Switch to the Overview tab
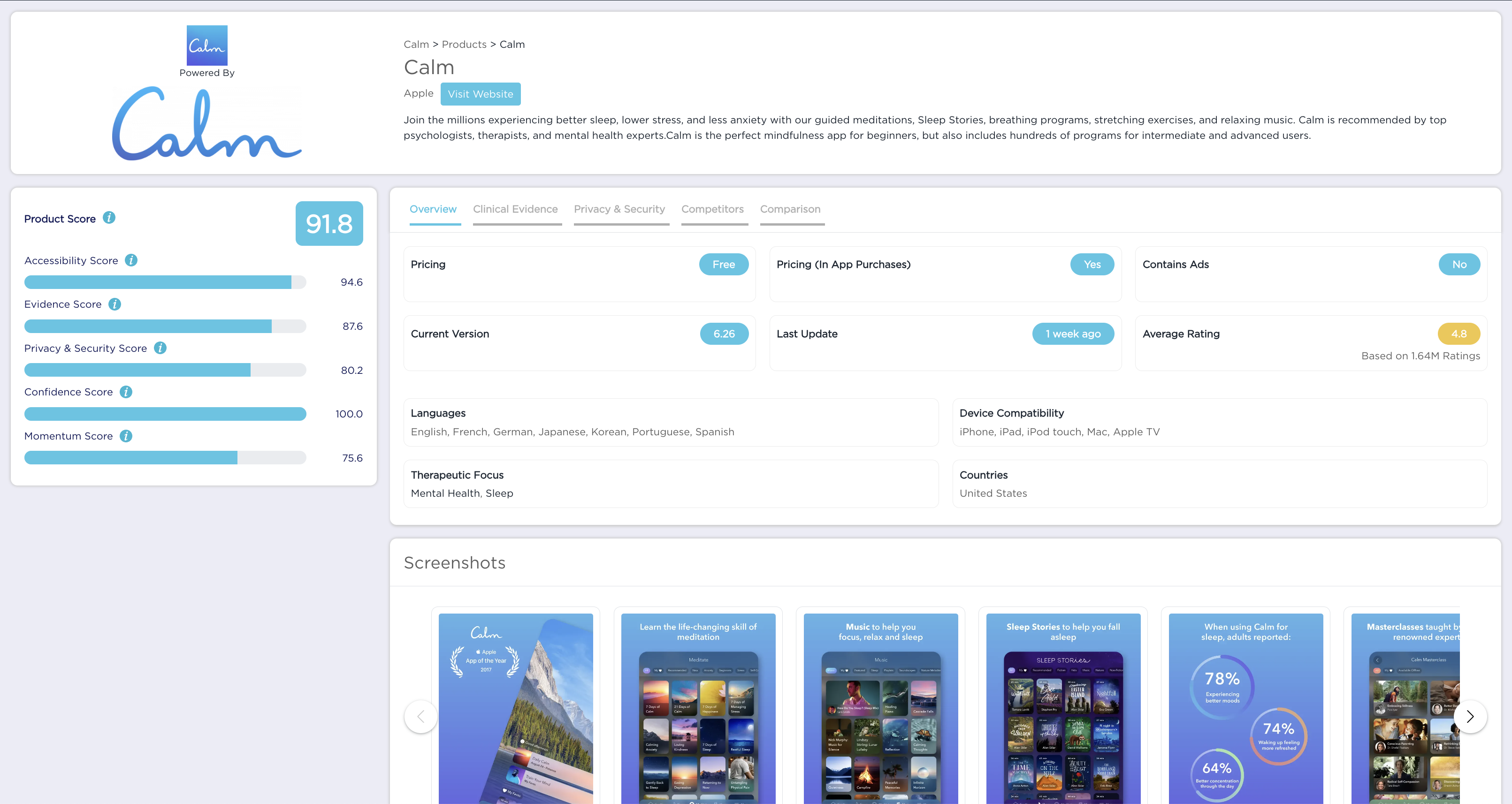 433,209
